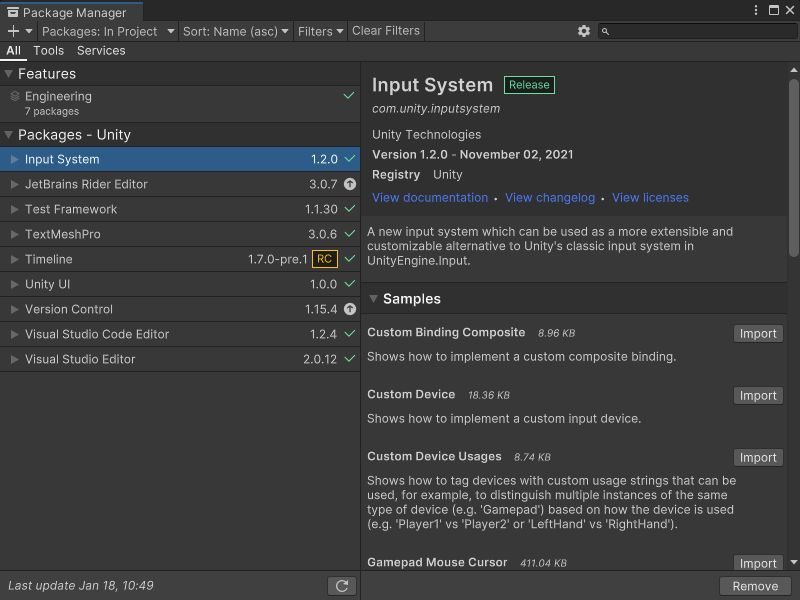Viewport: 800px width, 600px height.
Task: Click the add package (+) icon
Action: click(12, 31)
